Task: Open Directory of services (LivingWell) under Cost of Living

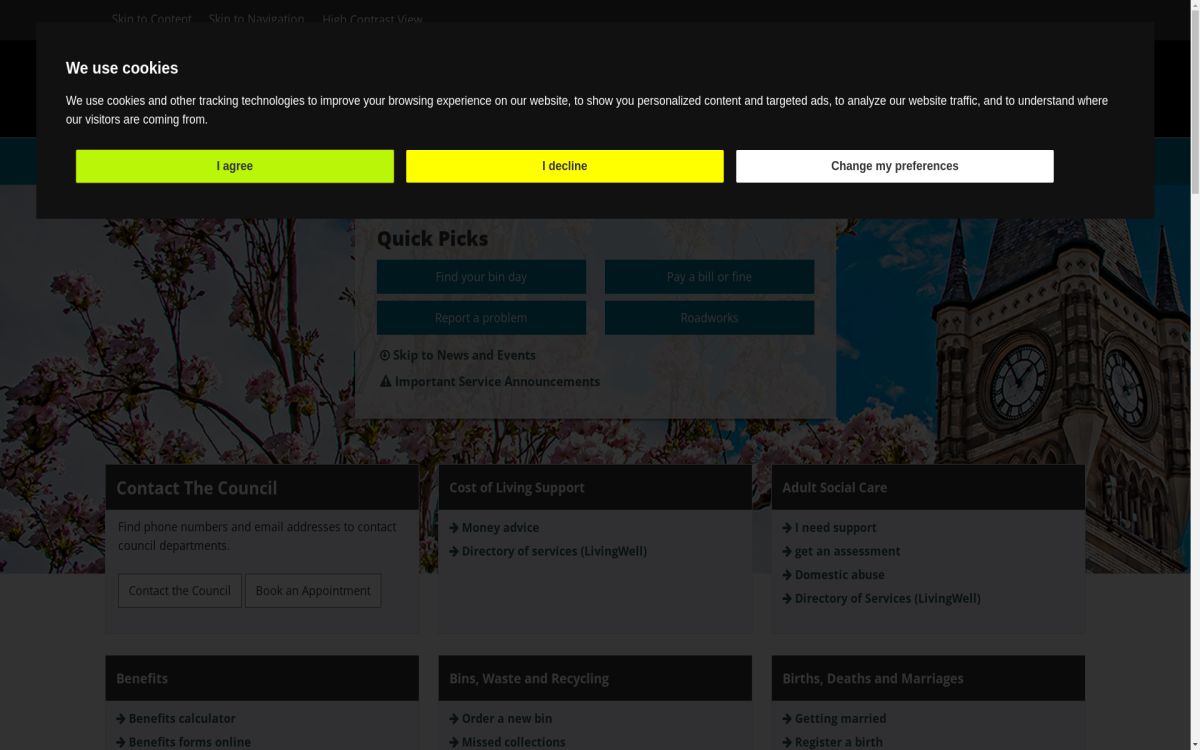Action: pyautogui.click(x=554, y=551)
